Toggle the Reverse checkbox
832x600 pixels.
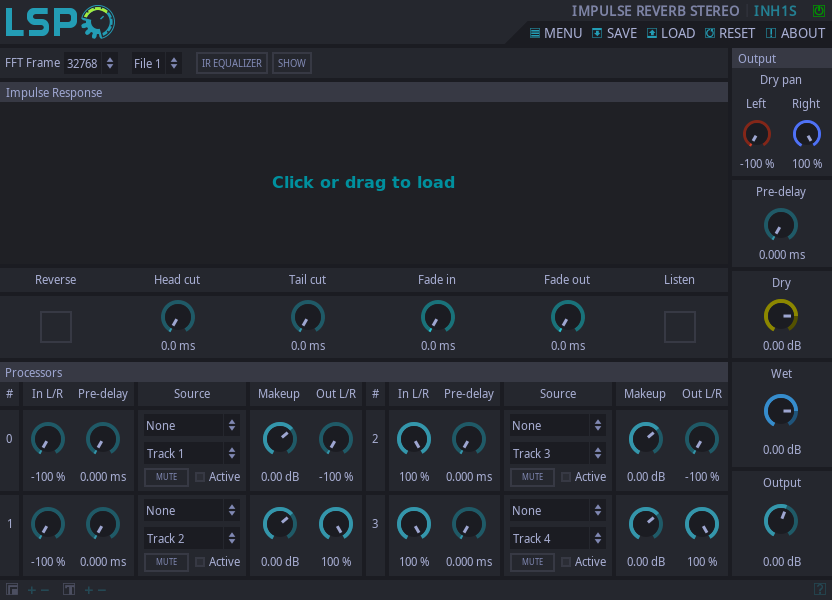pos(56,327)
